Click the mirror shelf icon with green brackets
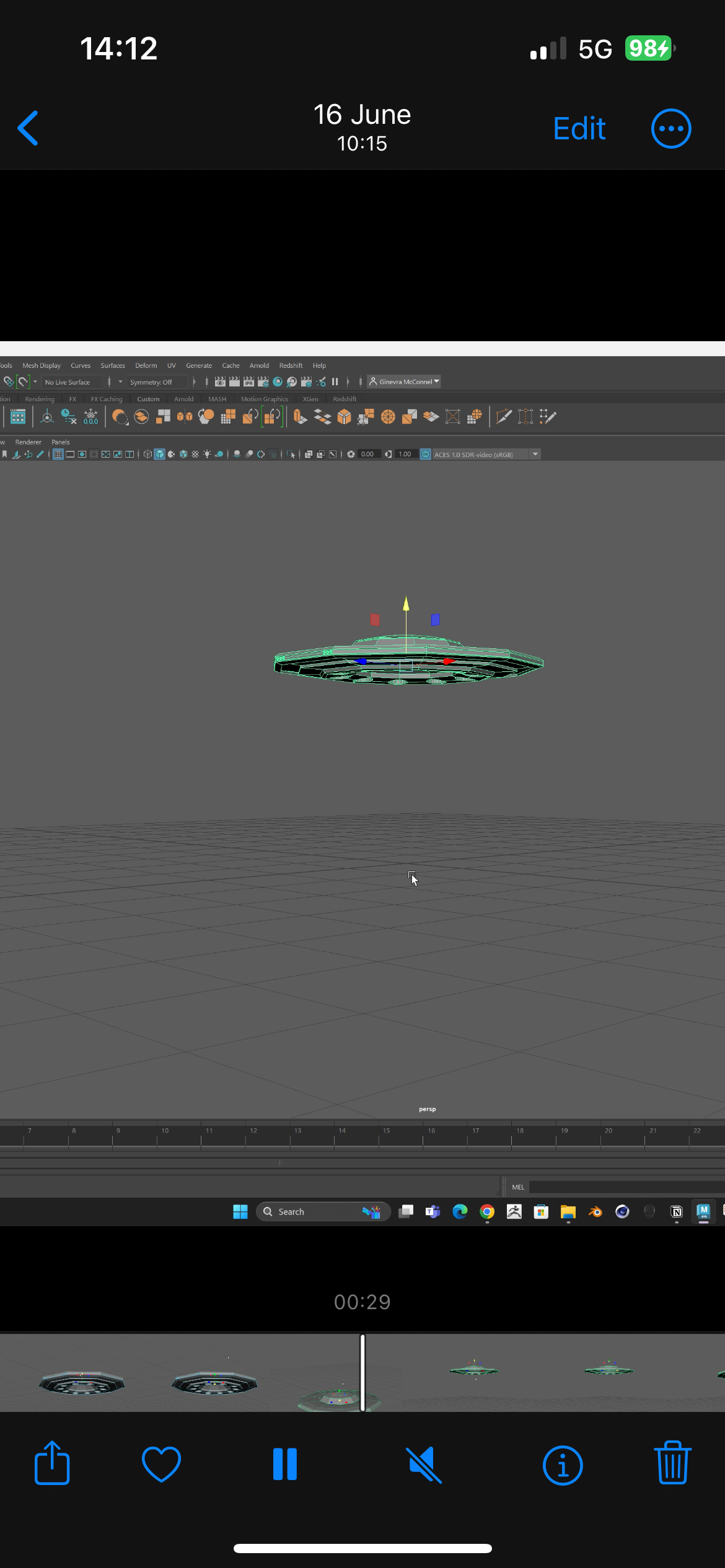Viewport: 725px width, 1568px height. [x=272, y=417]
